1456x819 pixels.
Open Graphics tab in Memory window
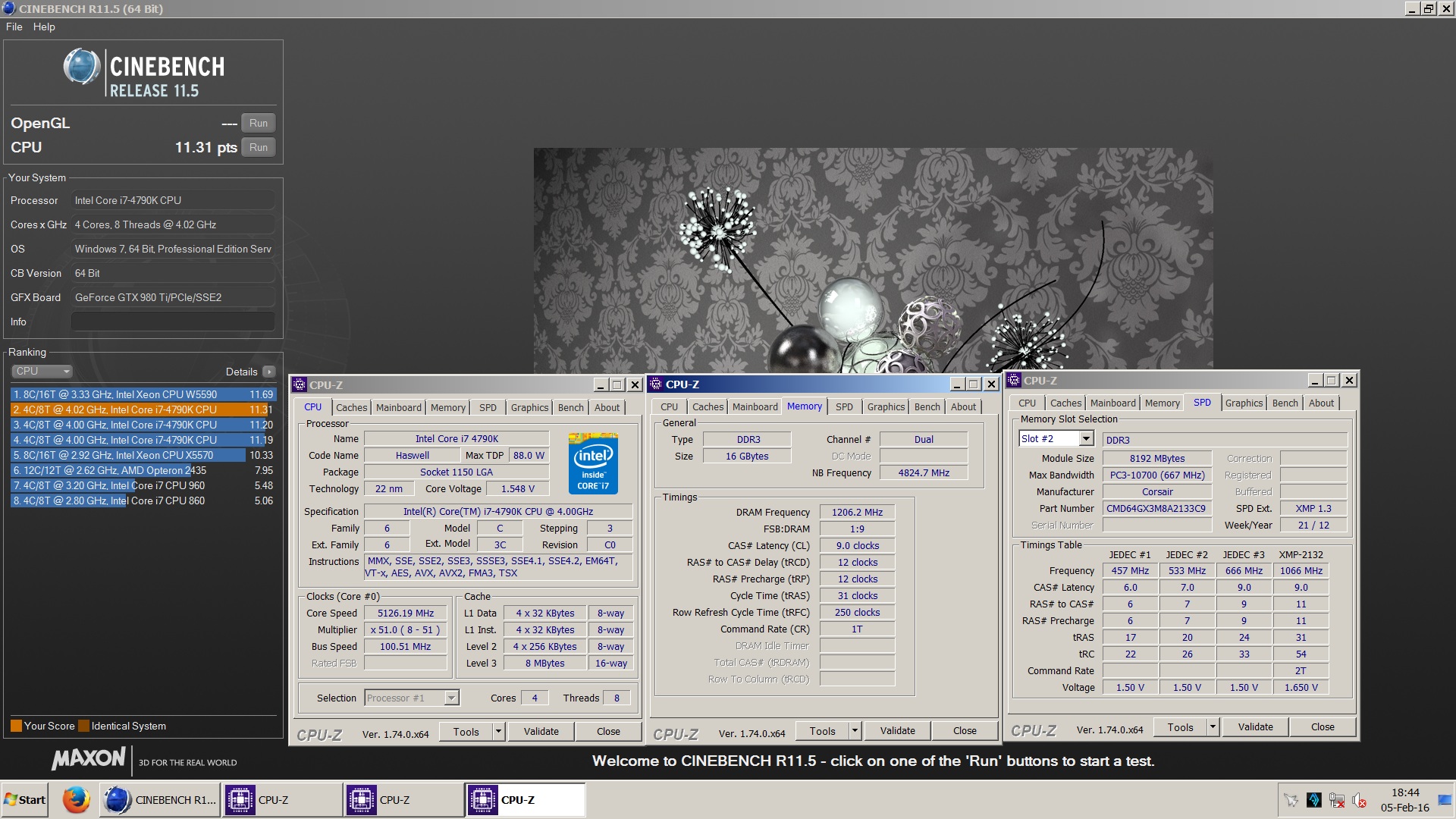(x=886, y=406)
